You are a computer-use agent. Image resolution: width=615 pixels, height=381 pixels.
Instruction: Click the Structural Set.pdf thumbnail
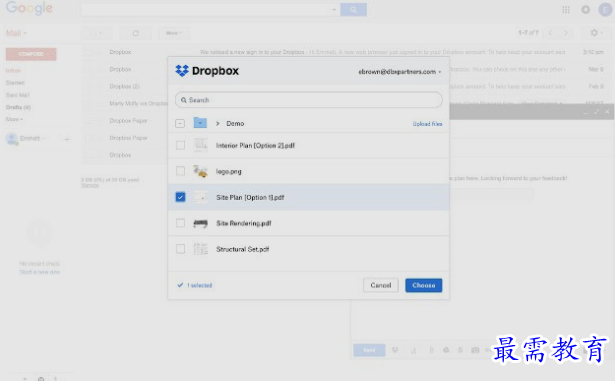(x=200, y=249)
